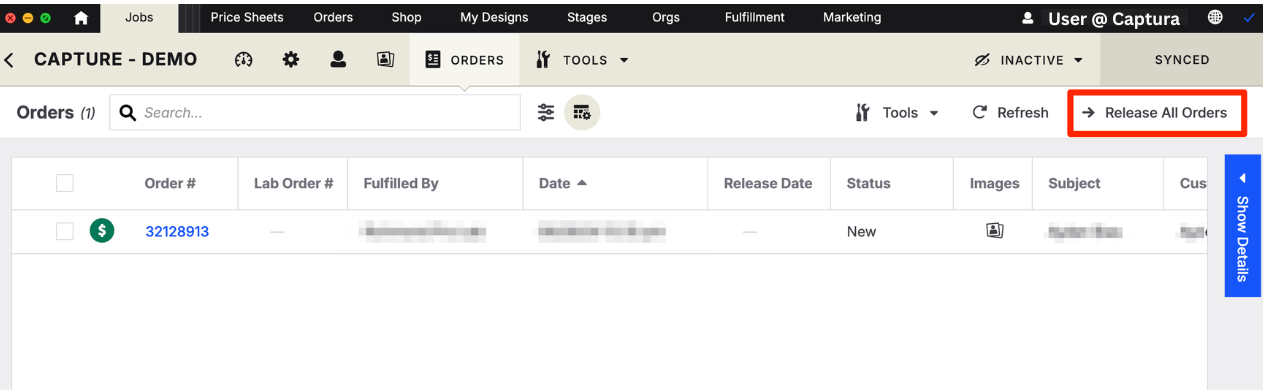
Task: Open the job images portrait icon
Action: [x=385, y=60]
